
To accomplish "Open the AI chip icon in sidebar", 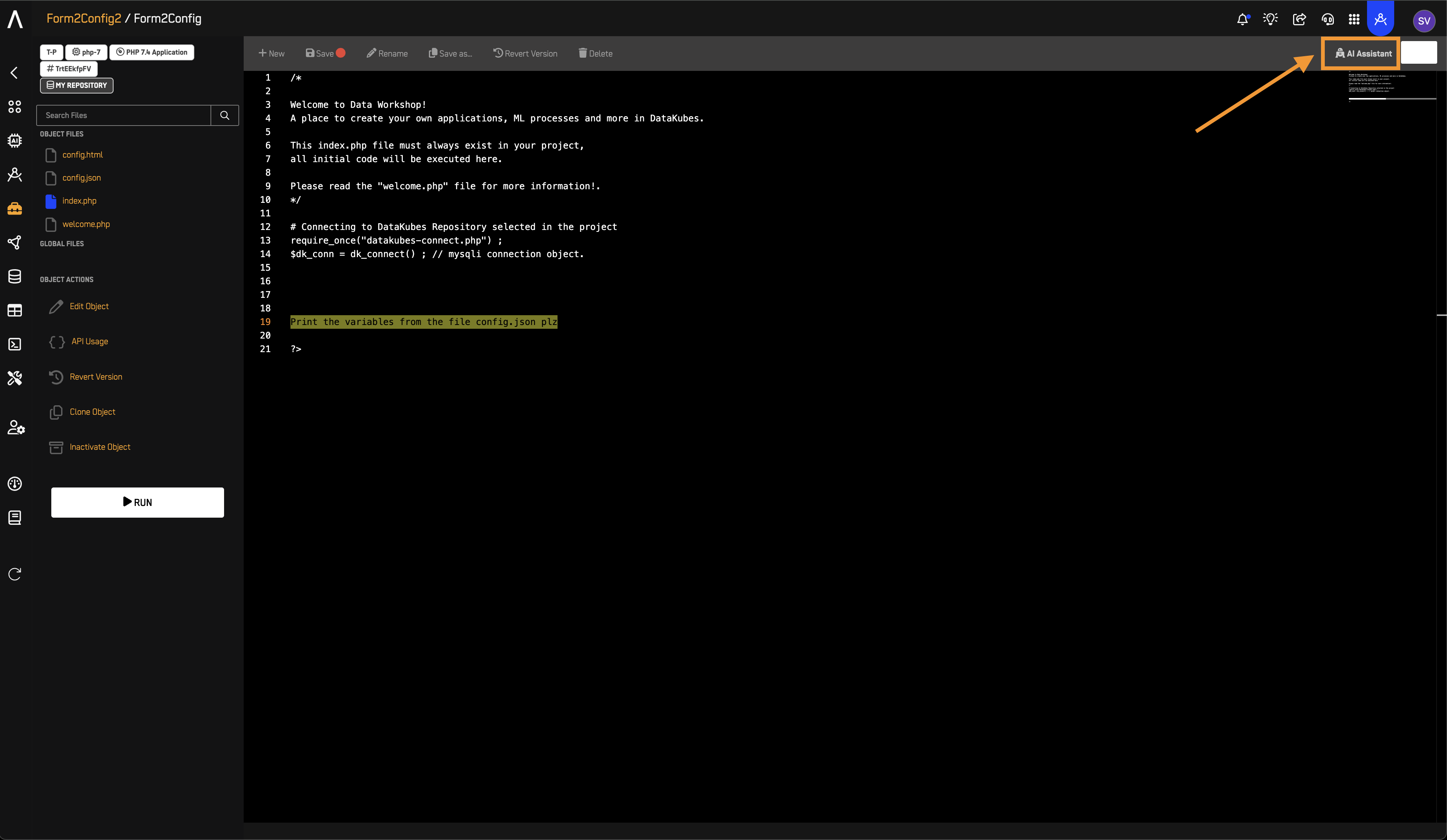I will [15, 141].
